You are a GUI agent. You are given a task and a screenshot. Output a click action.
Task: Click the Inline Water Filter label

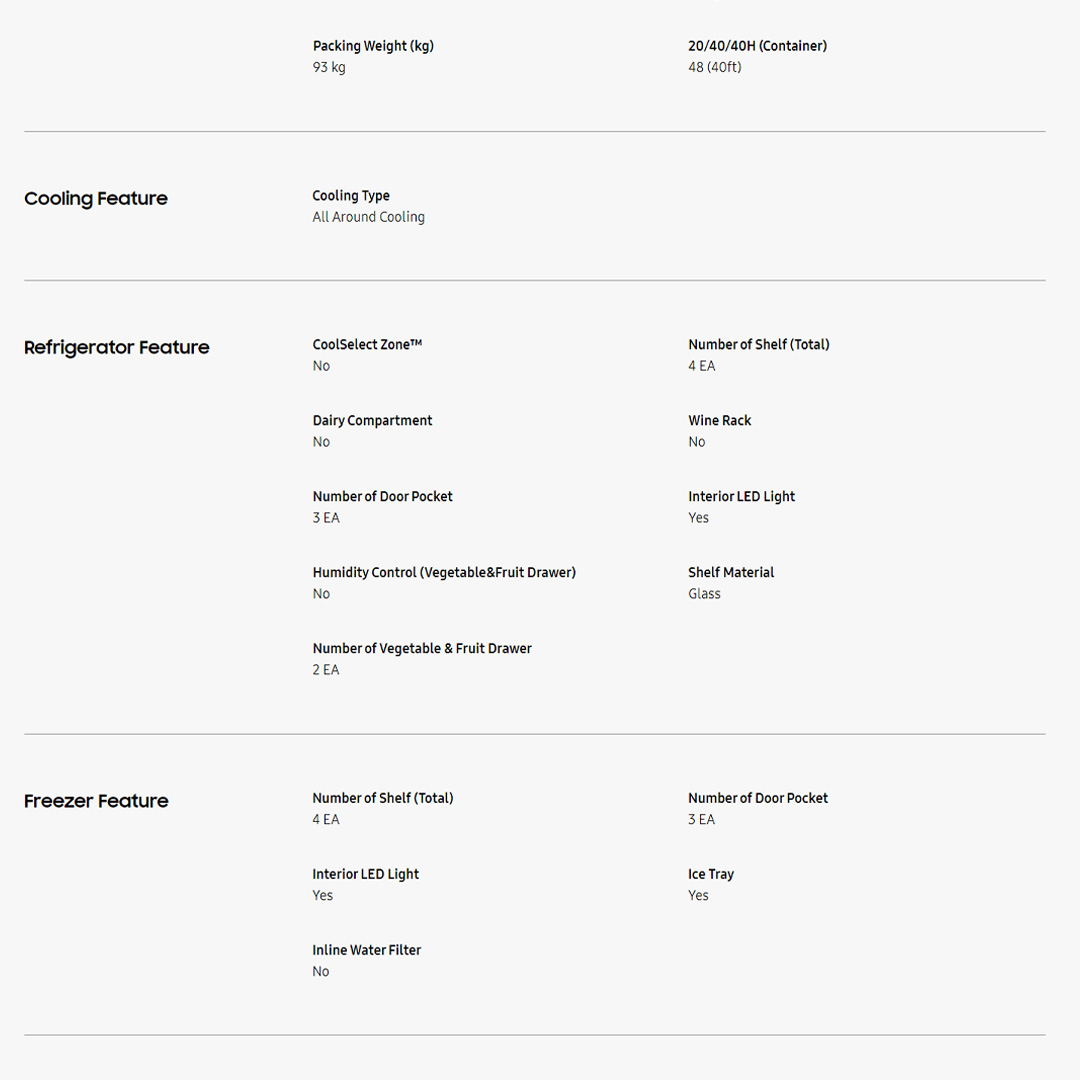tap(366, 951)
